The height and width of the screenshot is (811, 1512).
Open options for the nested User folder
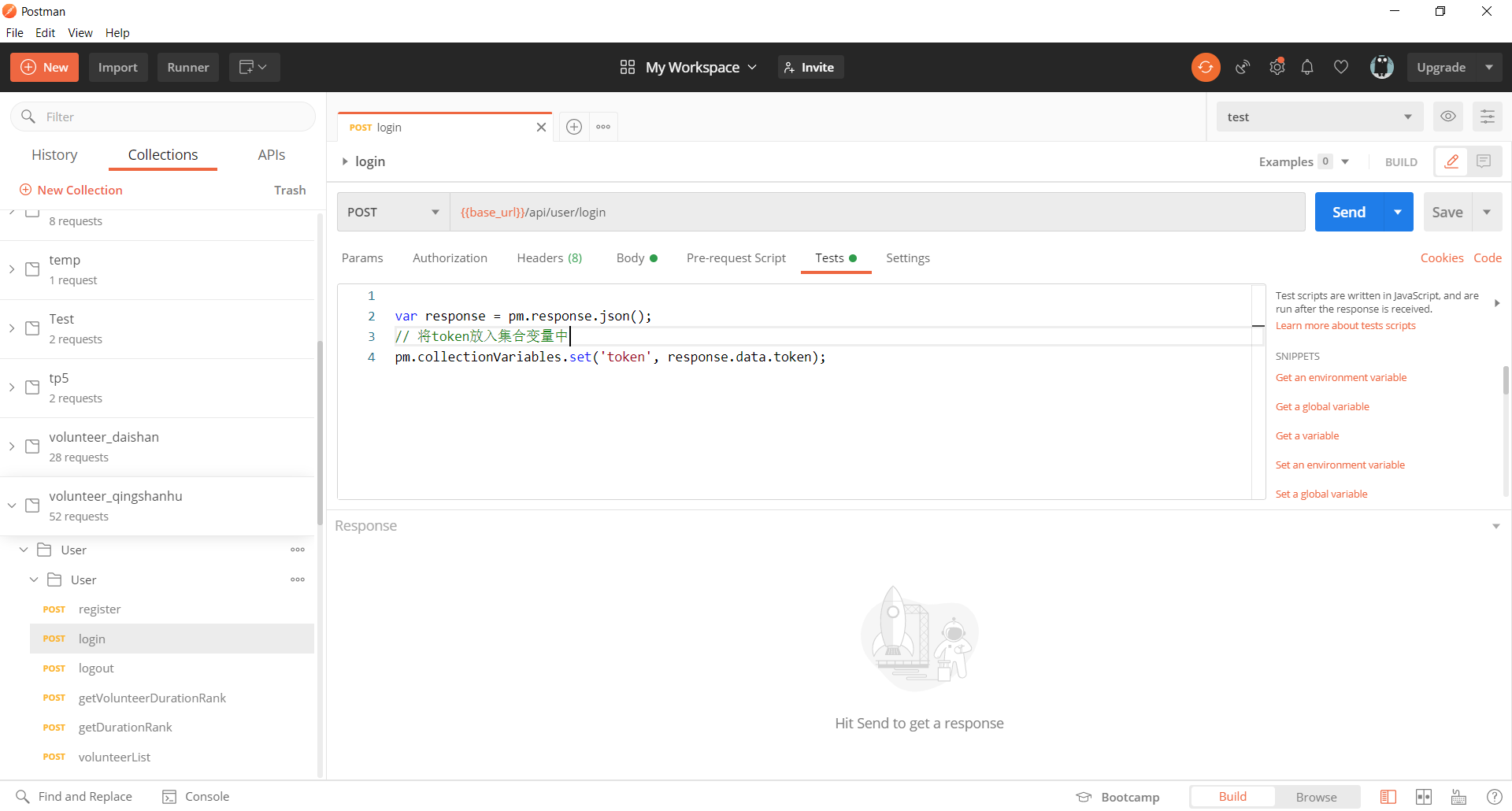coord(298,580)
